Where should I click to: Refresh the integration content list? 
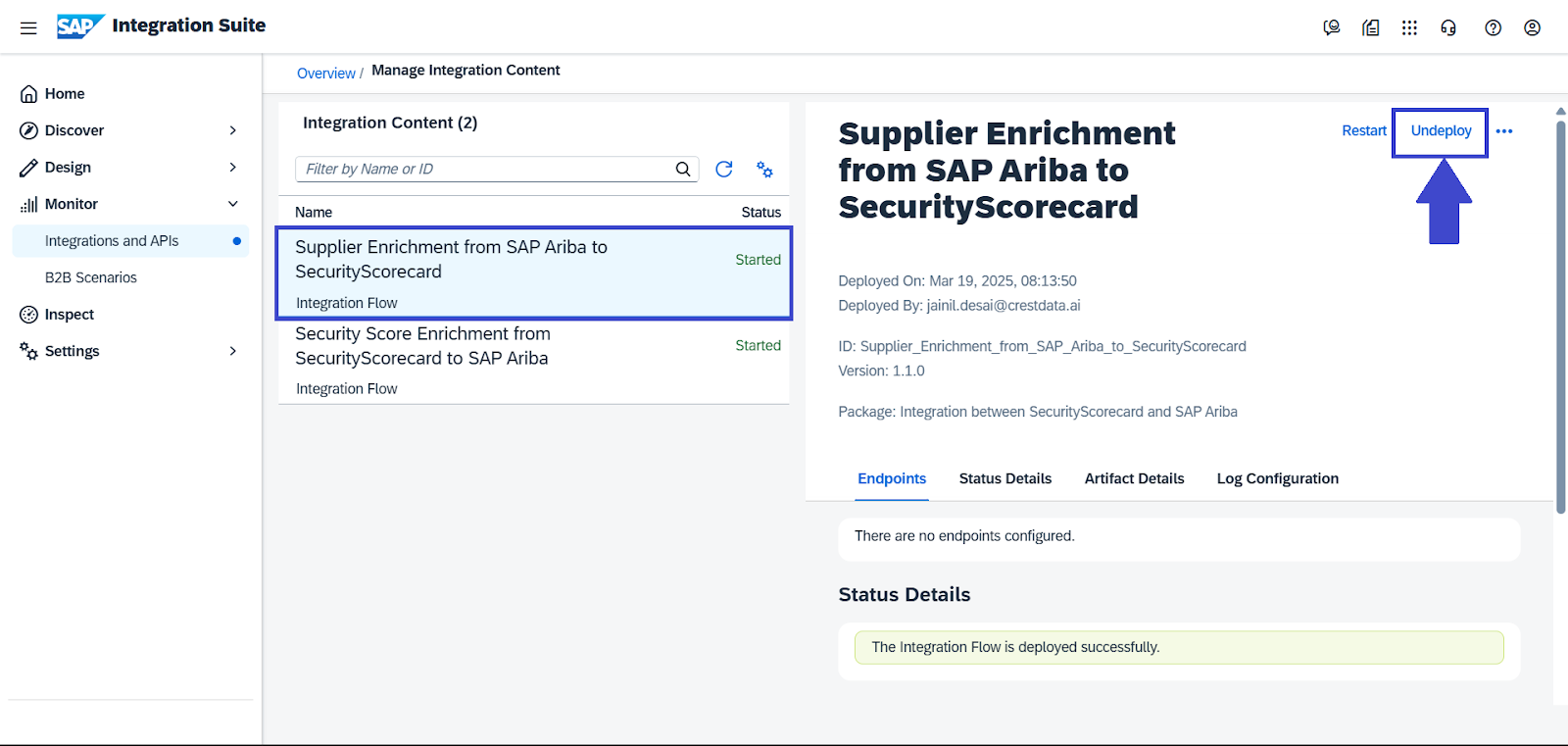coord(724,169)
